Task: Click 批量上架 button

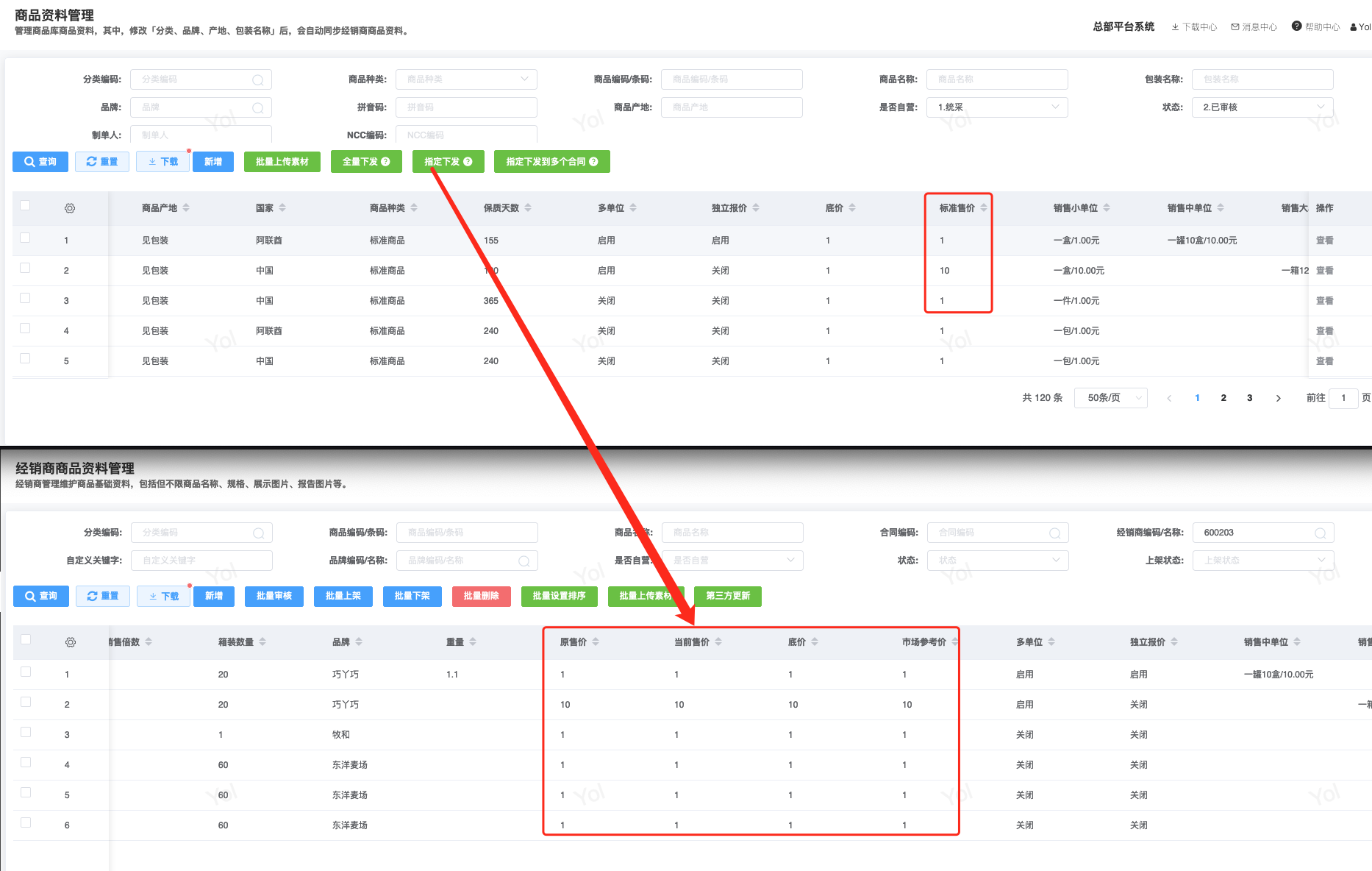Action: pyautogui.click(x=343, y=596)
